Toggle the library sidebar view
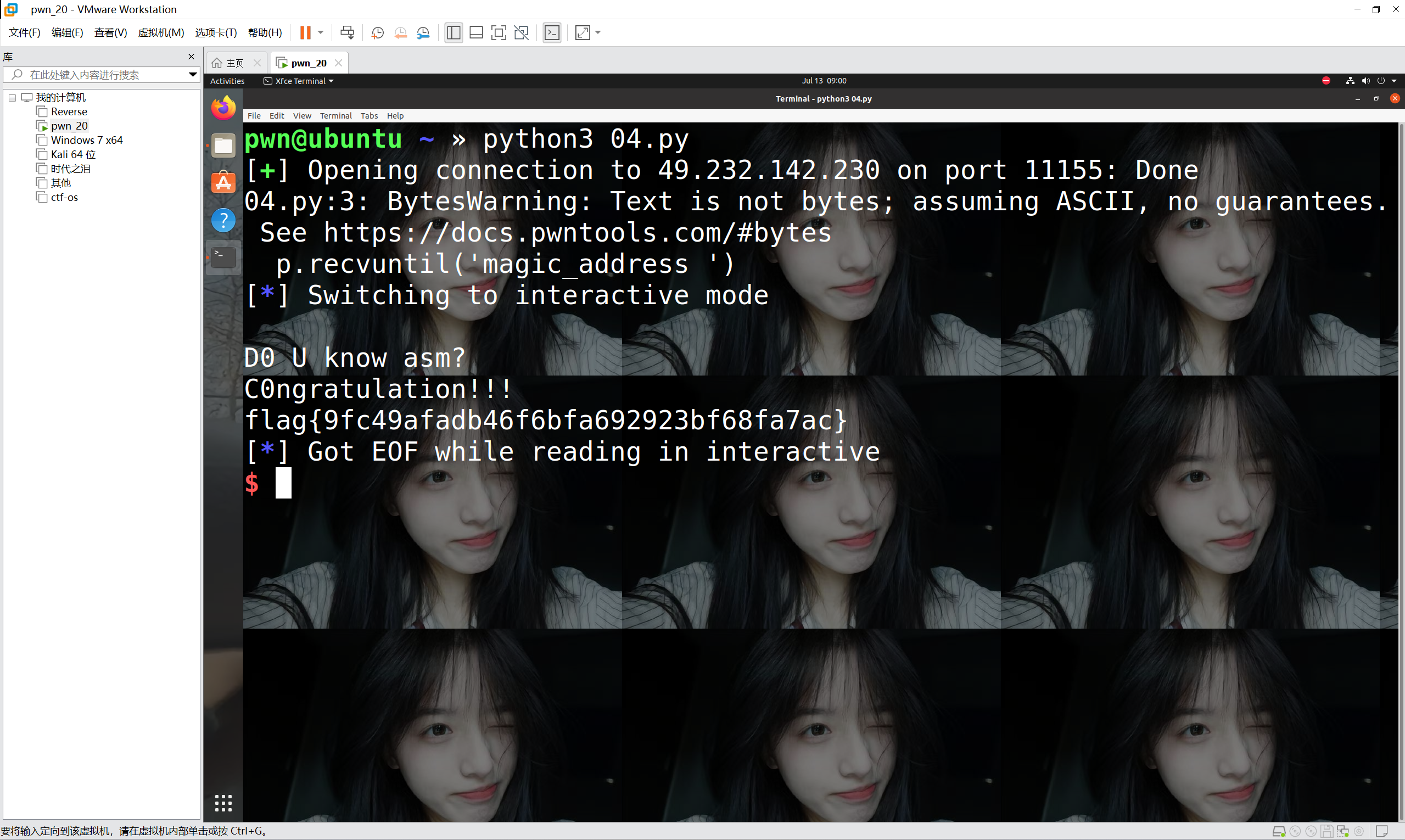Screen dimensions: 1405x840 click(454, 33)
